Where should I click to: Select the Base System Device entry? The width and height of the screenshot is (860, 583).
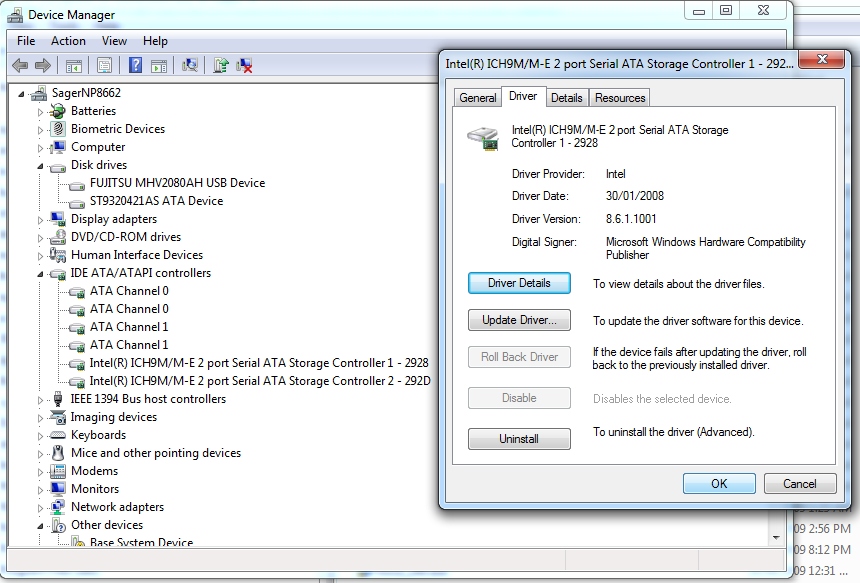click(141, 542)
